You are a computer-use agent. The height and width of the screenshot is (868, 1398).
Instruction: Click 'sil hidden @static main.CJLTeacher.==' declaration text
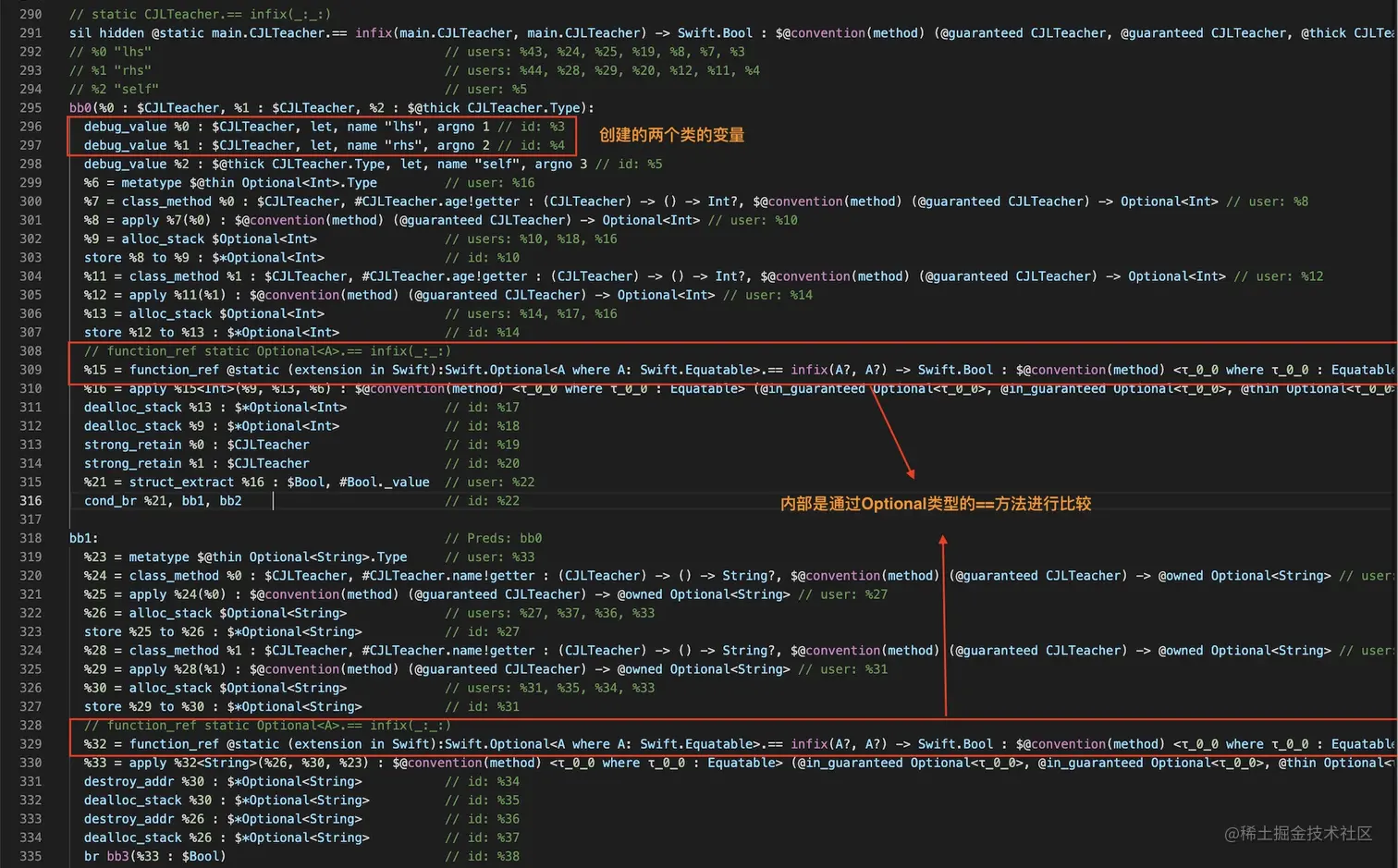coord(208,32)
